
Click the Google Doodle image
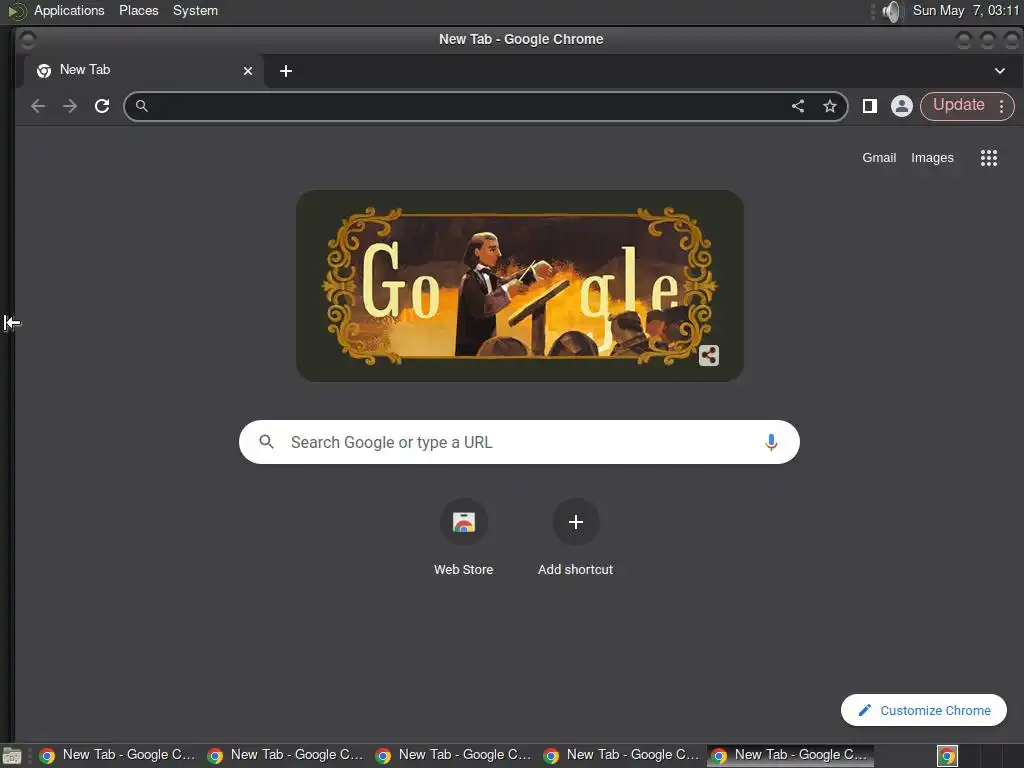pos(520,286)
